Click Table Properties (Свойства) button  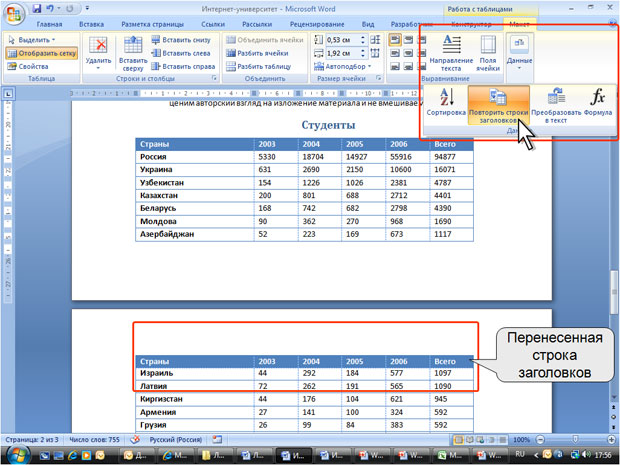28,66
